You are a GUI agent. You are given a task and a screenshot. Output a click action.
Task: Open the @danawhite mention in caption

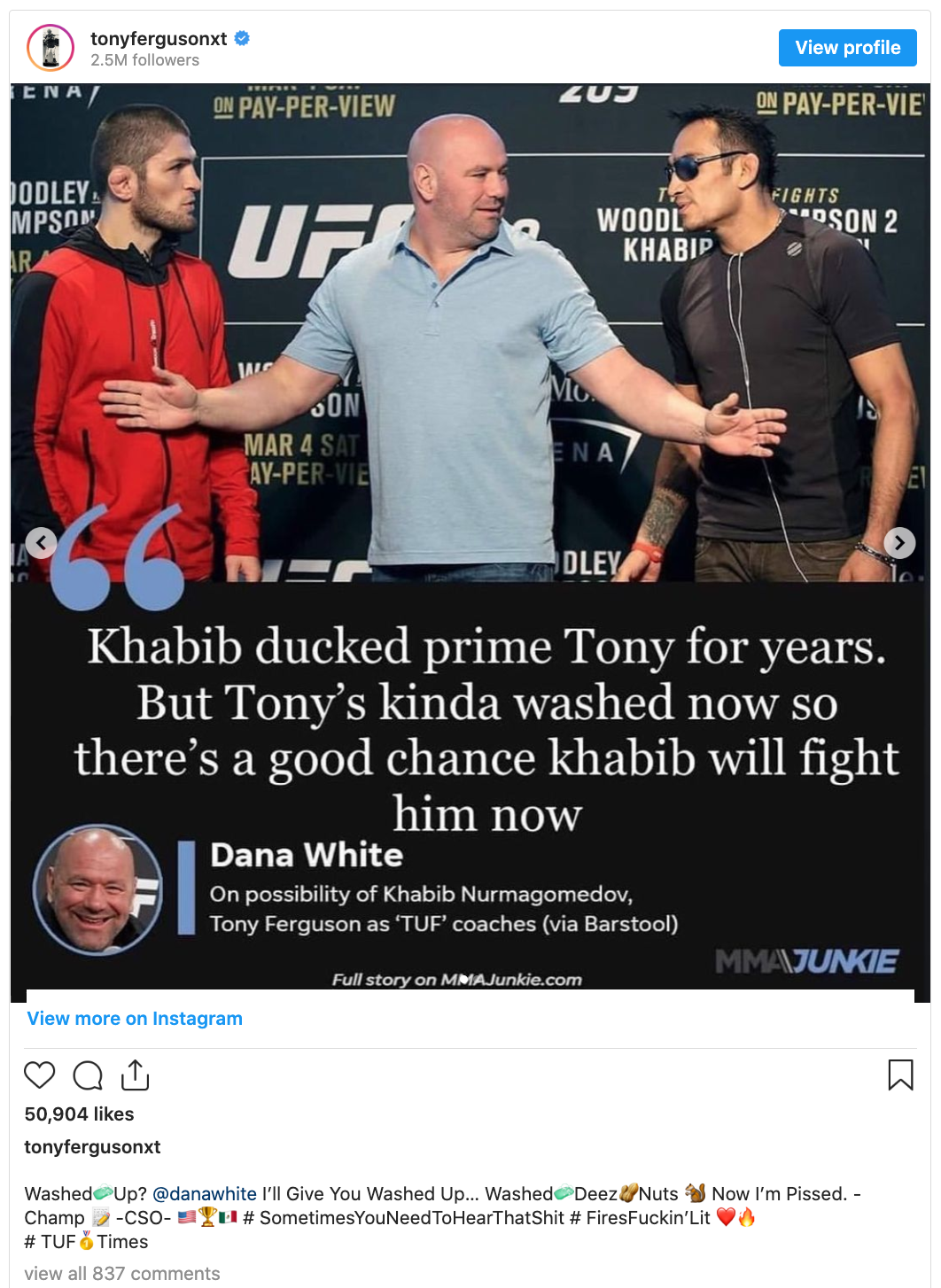tap(205, 1194)
